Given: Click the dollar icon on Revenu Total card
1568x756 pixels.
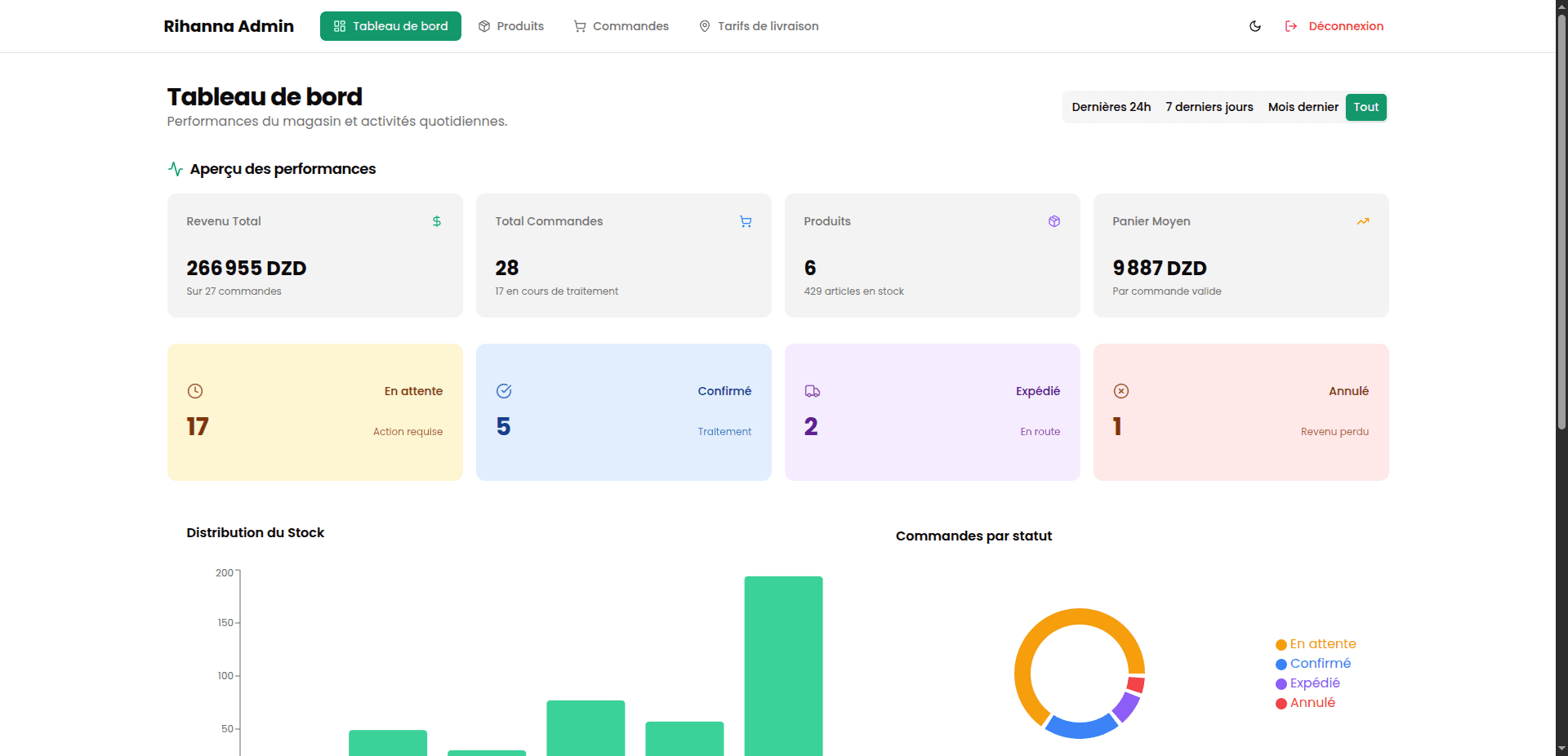Looking at the screenshot, I should [437, 221].
